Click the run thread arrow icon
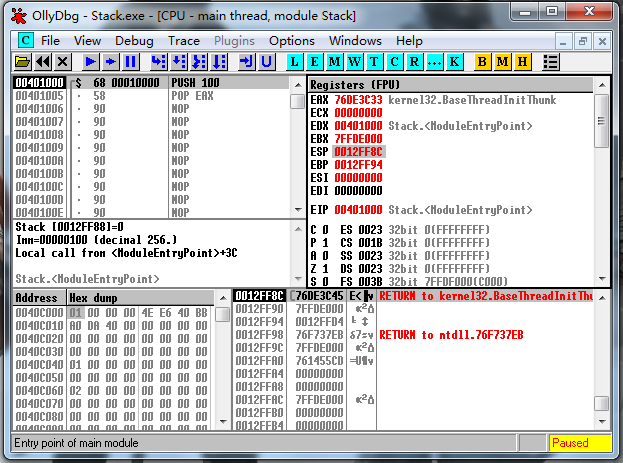Viewport: 623px width, 463px height. point(110,62)
